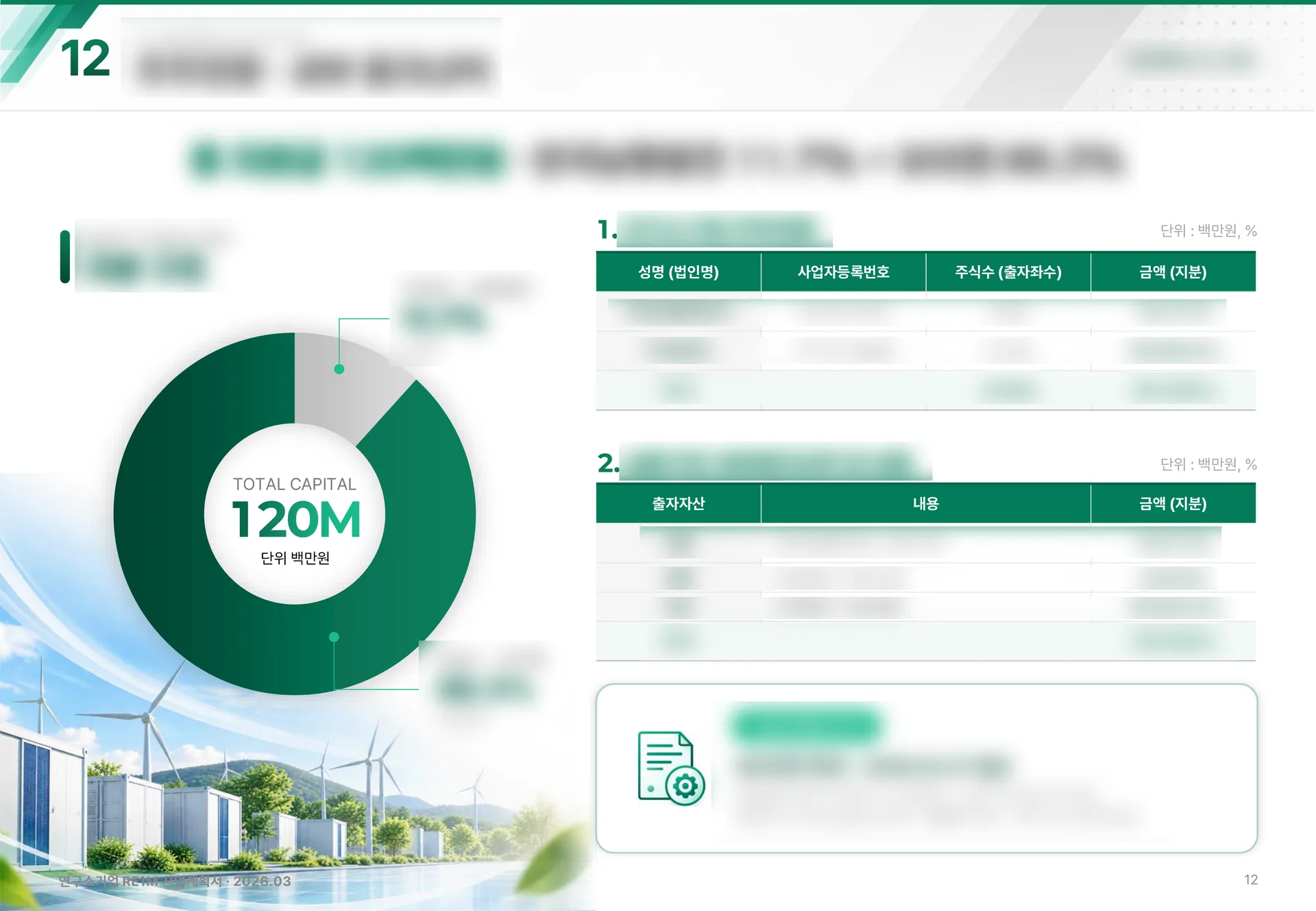Click 금액 (지분) header in first table

[x=1173, y=272]
